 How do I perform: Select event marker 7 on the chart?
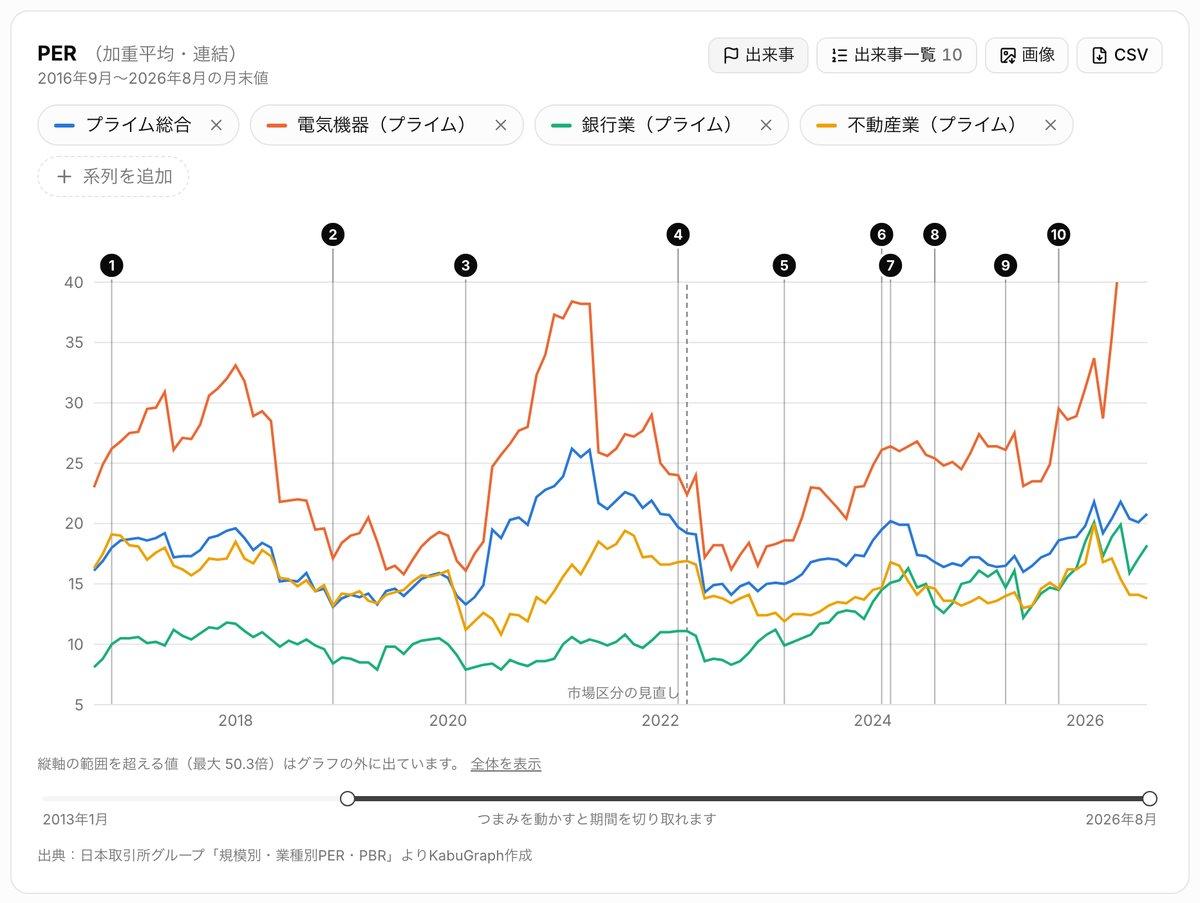[890, 265]
